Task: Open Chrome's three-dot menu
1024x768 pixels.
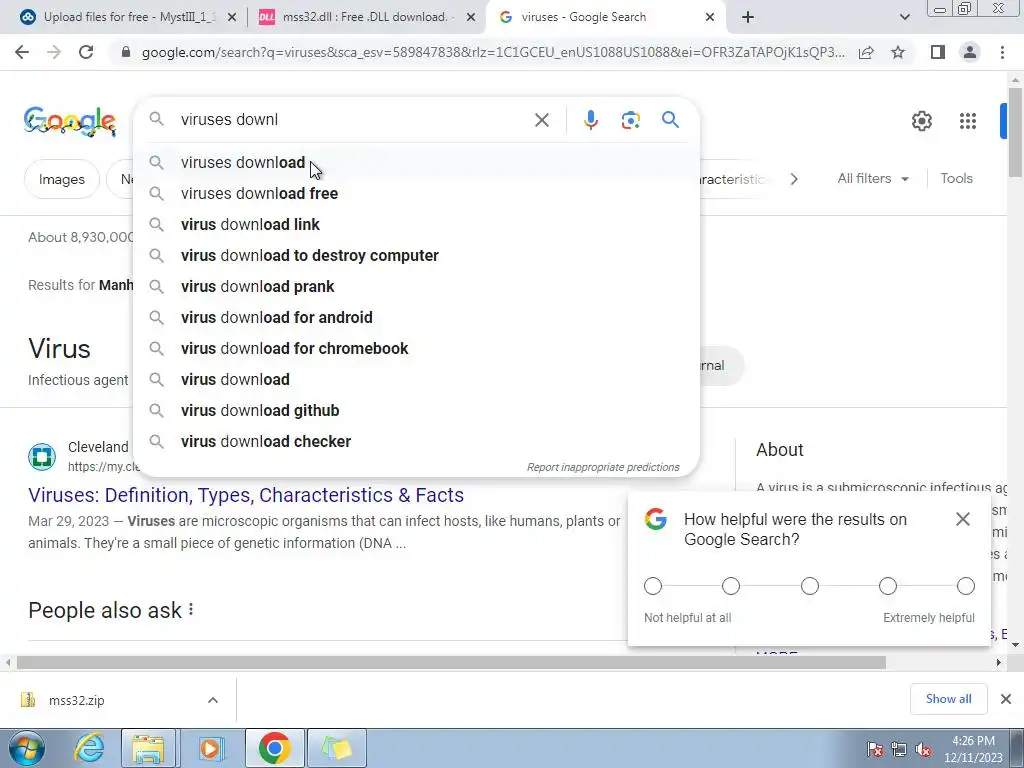Action: coord(1002,52)
